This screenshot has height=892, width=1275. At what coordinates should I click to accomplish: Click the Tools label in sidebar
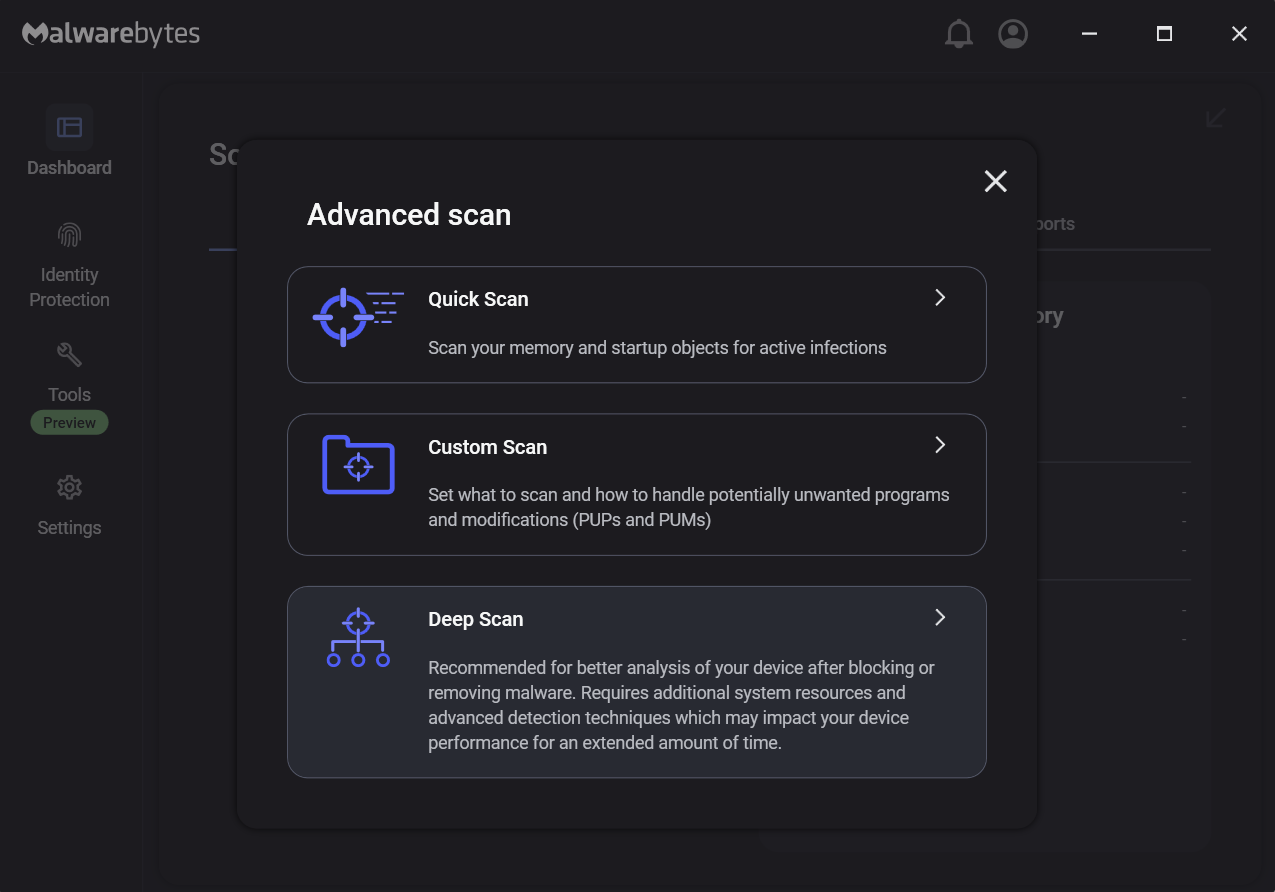tap(69, 395)
